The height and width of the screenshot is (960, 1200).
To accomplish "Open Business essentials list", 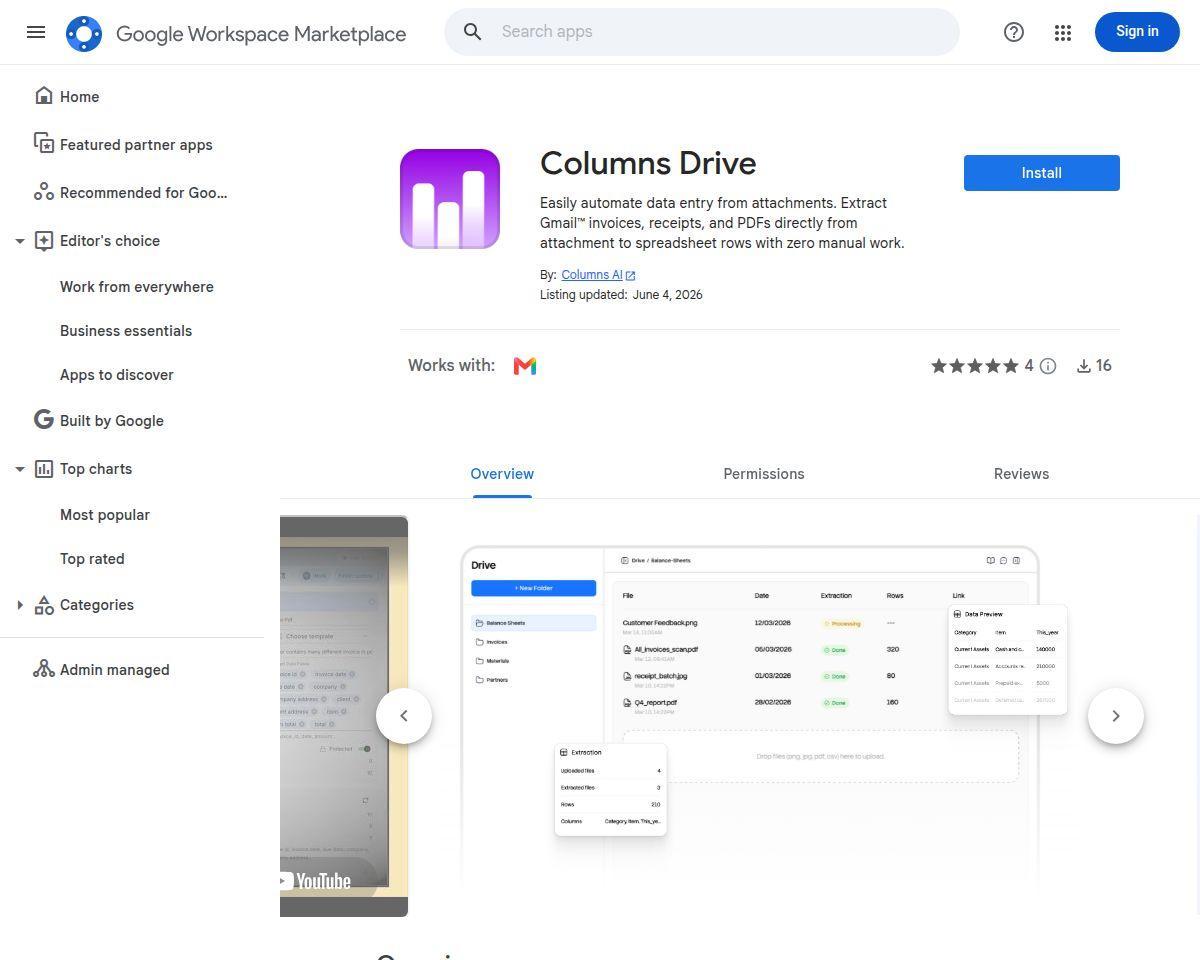I will pyautogui.click(x=126, y=331).
